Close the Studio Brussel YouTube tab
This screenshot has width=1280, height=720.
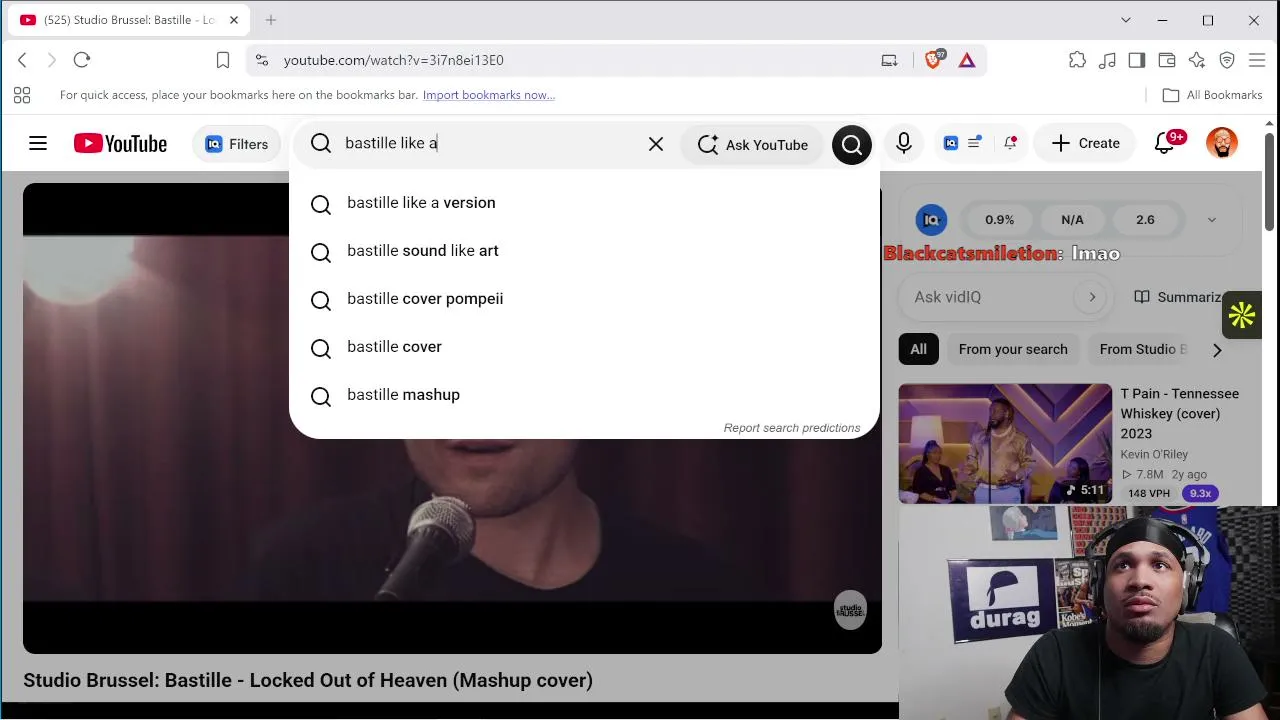pos(234,20)
